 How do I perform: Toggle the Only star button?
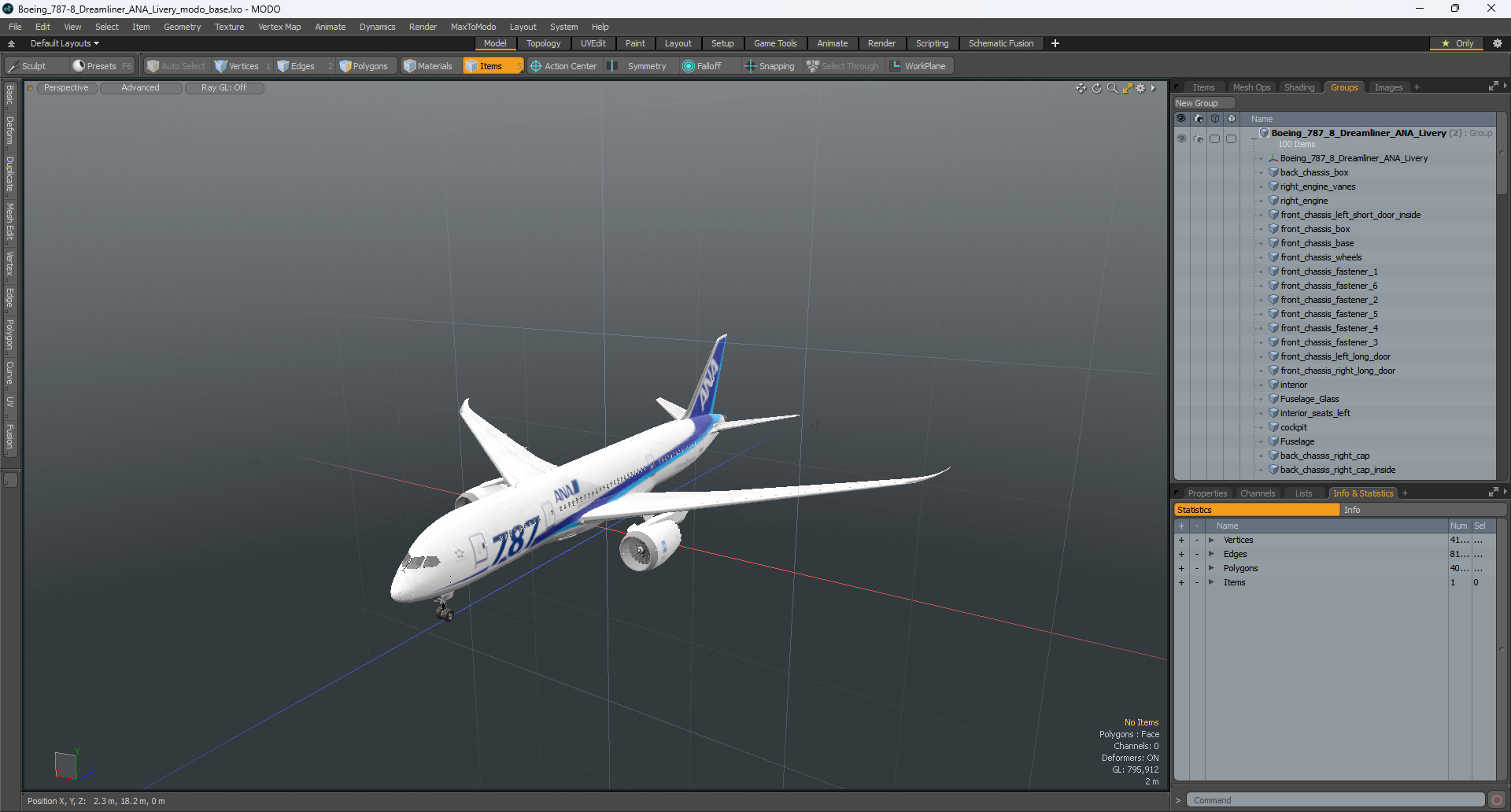1457,43
